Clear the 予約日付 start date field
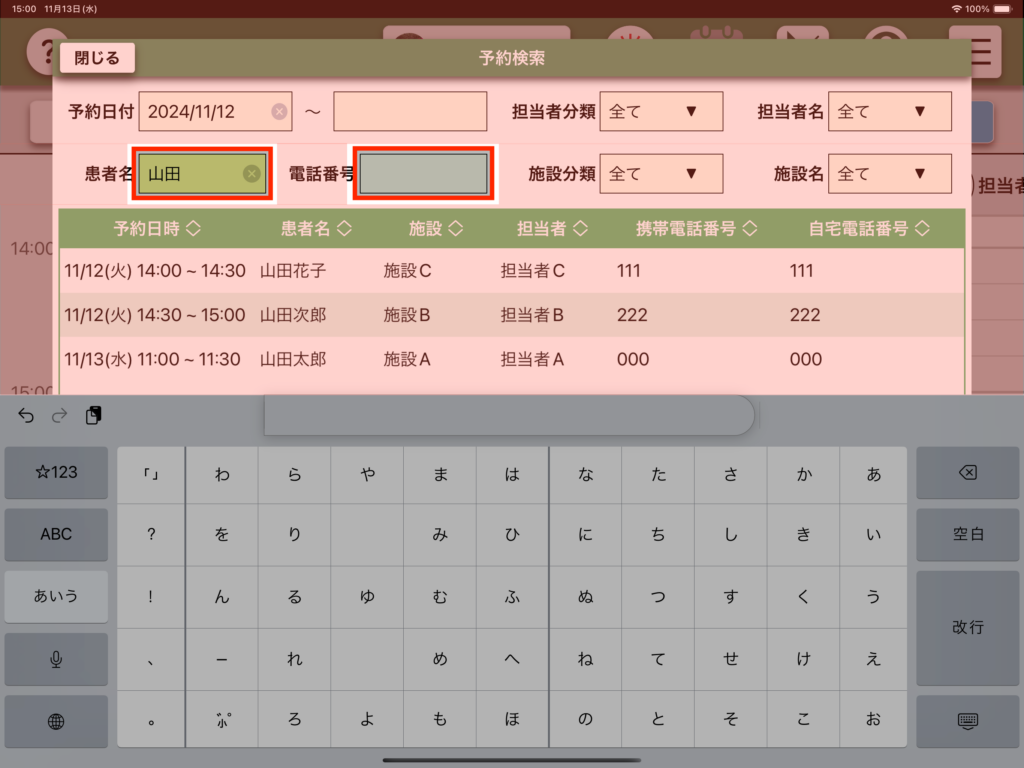 coord(279,112)
